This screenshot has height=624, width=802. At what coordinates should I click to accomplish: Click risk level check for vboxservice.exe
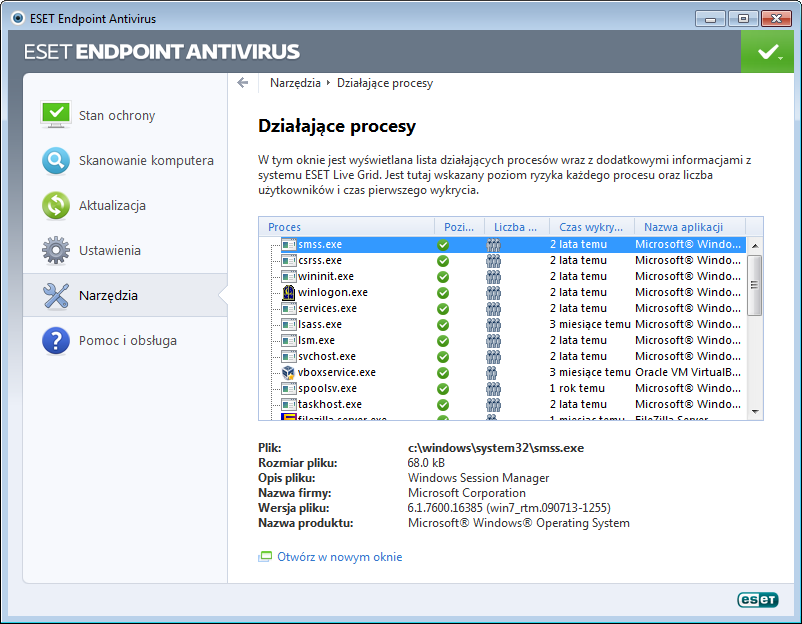(x=443, y=373)
